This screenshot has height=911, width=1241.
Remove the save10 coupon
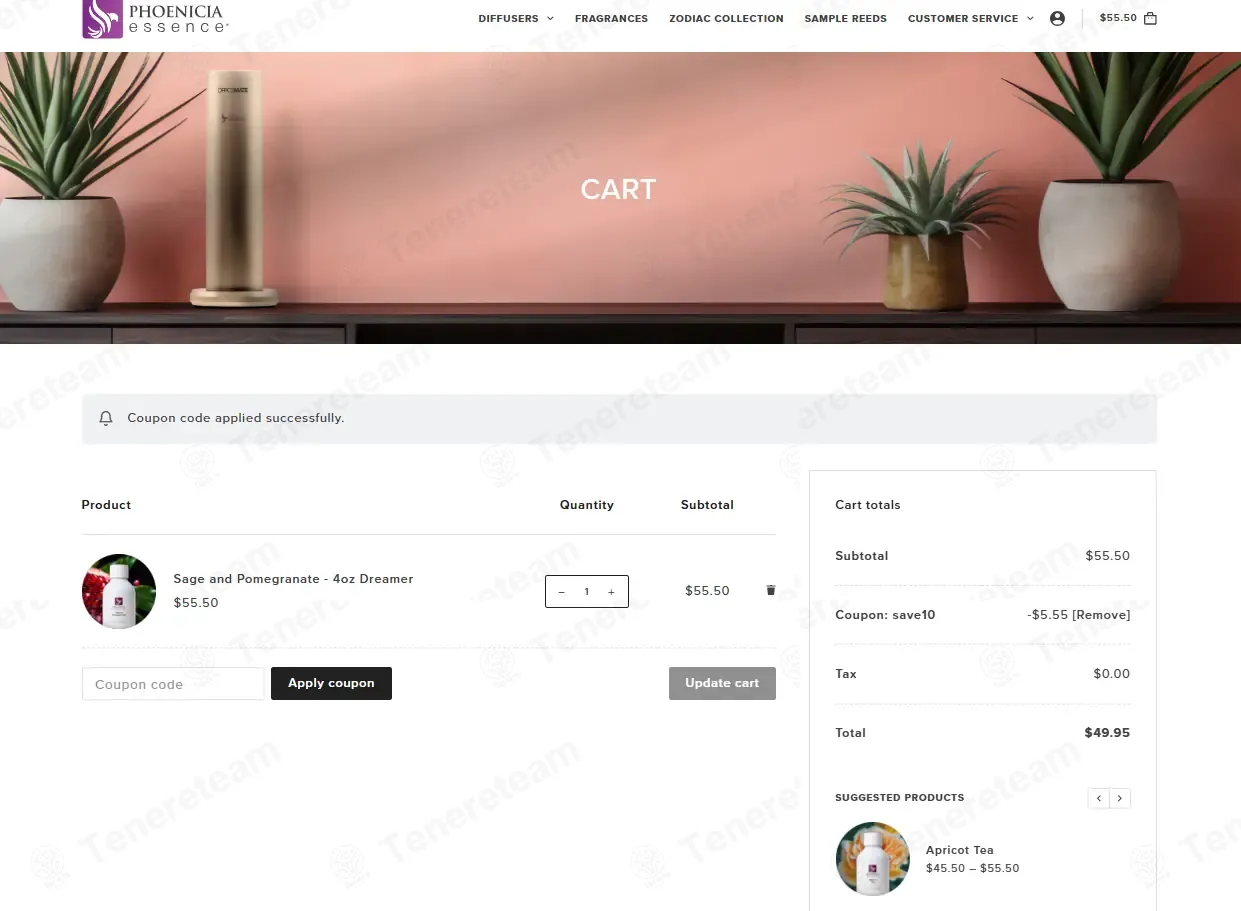pyautogui.click(x=1101, y=615)
